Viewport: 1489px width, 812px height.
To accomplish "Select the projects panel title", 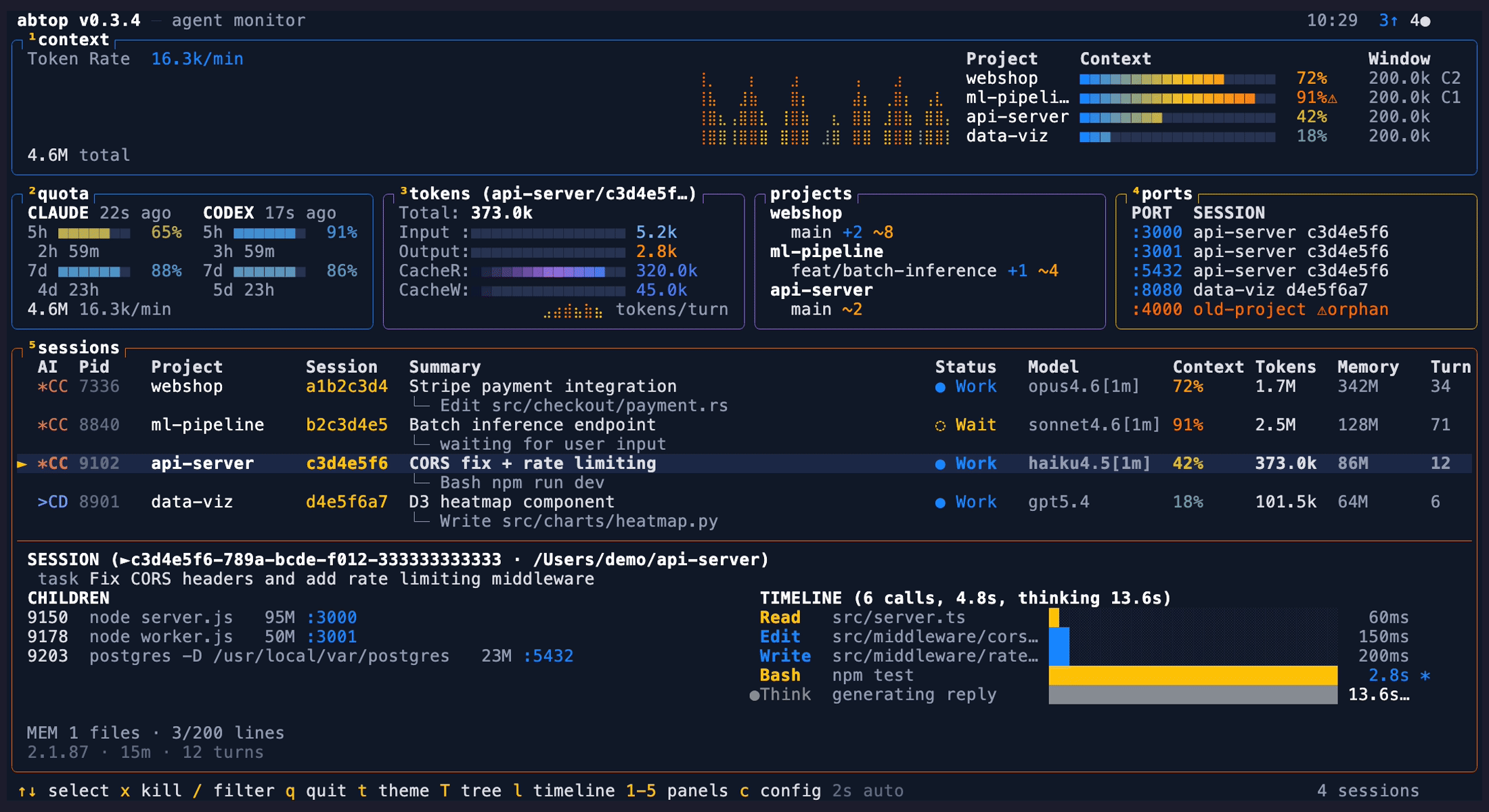I will click(x=811, y=194).
